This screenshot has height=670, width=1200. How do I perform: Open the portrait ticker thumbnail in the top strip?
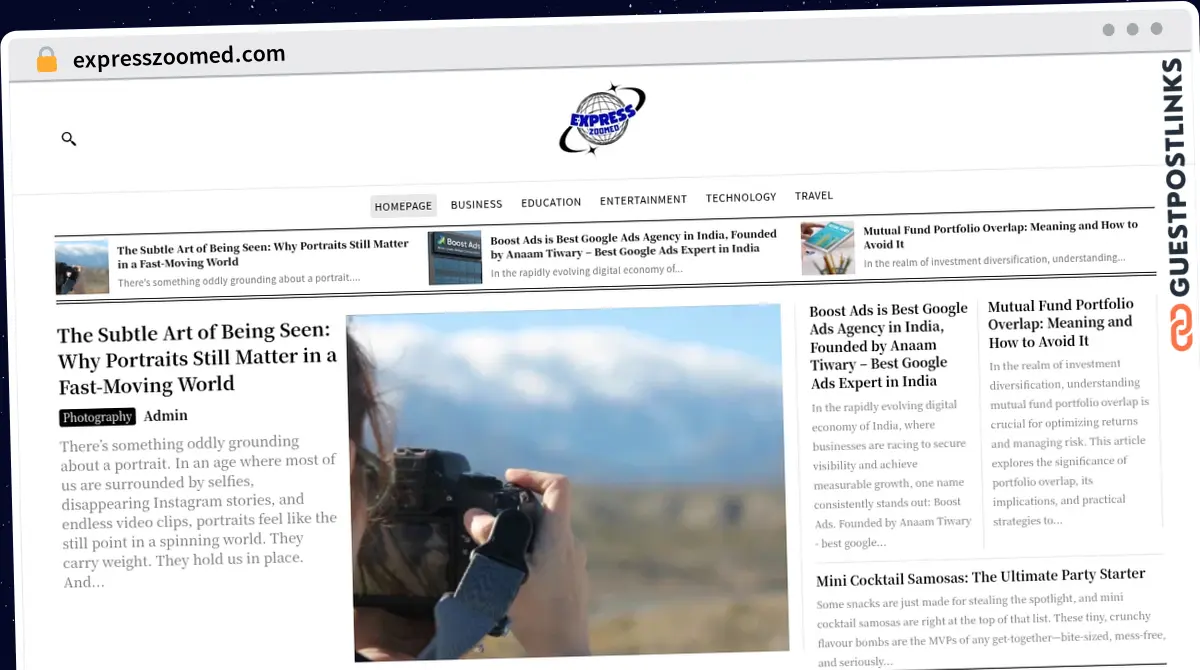pyautogui.click(x=82, y=267)
